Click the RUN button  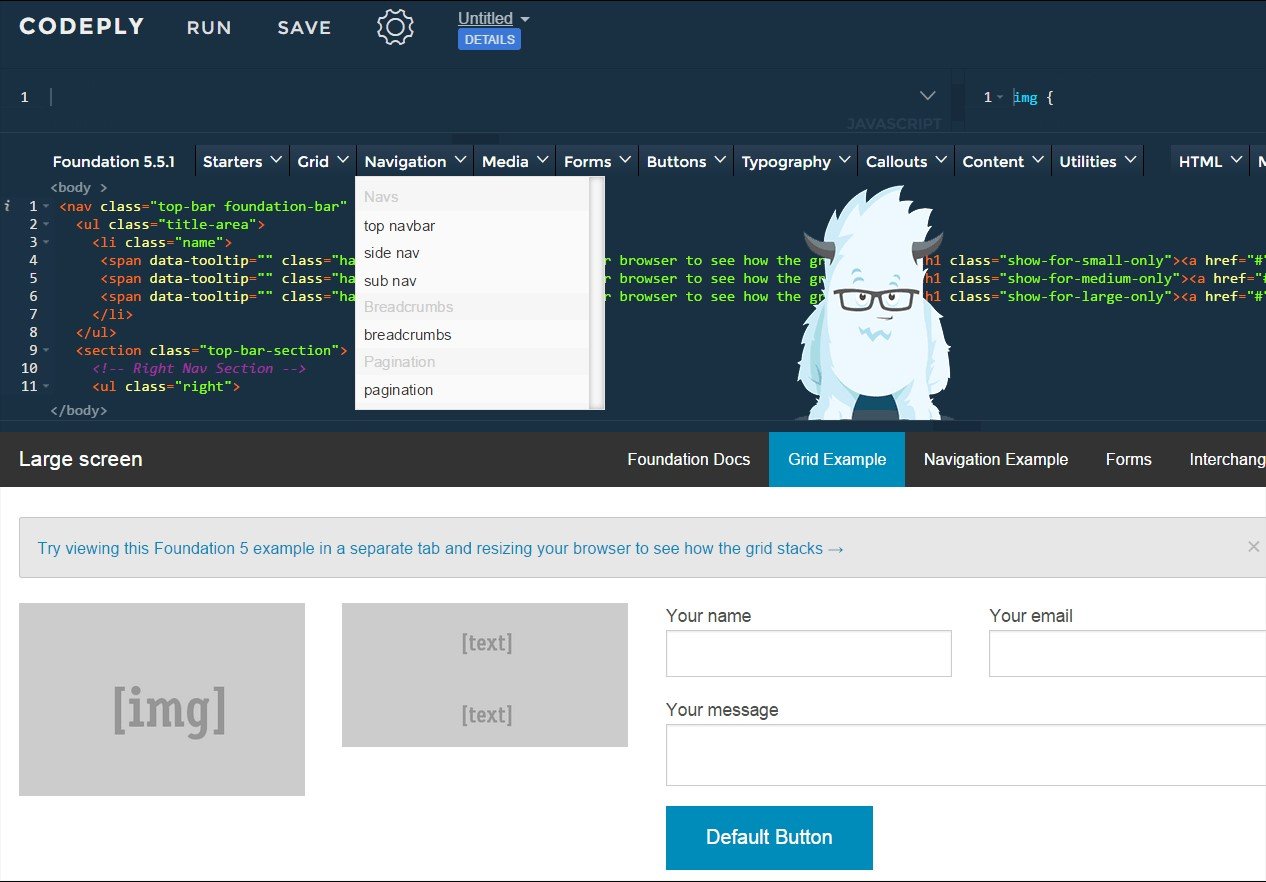click(x=209, y=28)
